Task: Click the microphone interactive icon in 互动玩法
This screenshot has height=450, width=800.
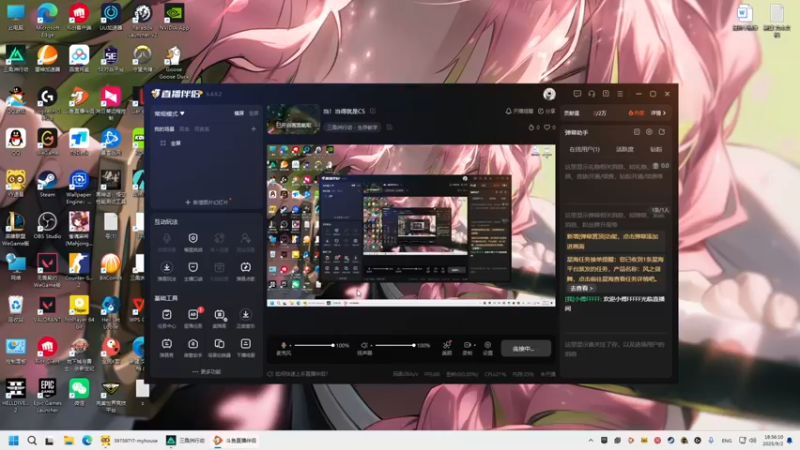Action: coord(167,238)
